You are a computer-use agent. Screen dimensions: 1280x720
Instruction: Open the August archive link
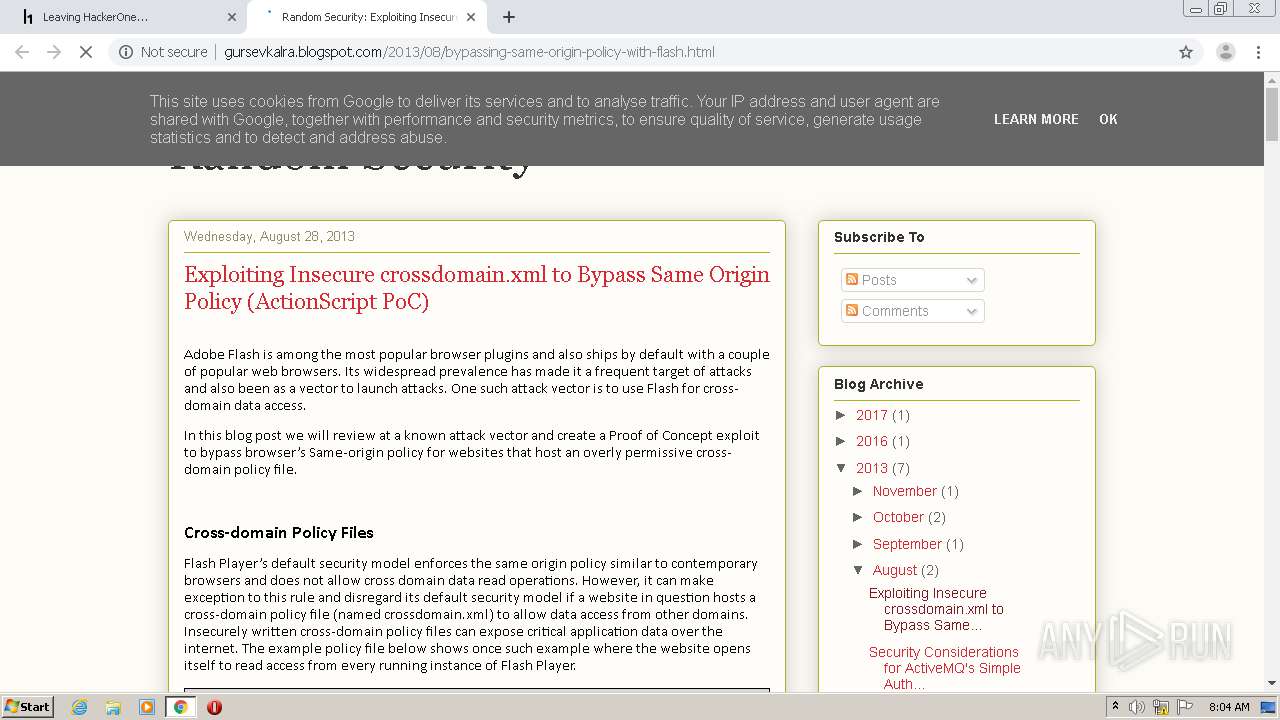click(894, 570)
